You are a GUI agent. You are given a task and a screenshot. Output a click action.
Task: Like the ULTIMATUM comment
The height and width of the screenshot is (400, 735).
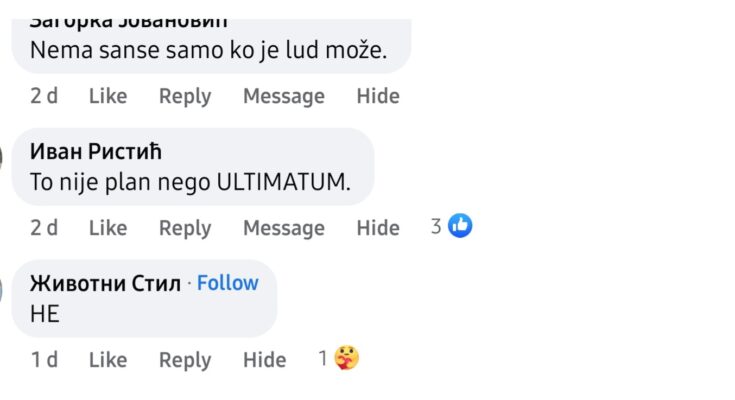tap(108, 228)
